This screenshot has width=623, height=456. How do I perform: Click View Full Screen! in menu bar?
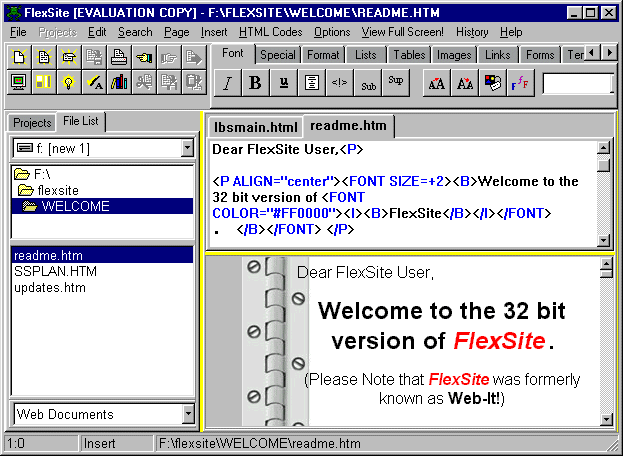coord(402,32)
